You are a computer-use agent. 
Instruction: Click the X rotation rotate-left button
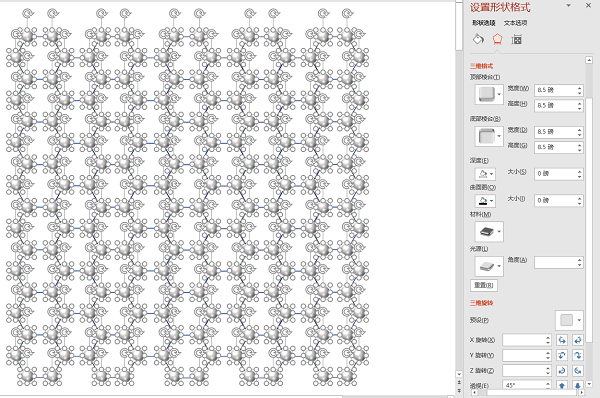[x=562, y=340]
